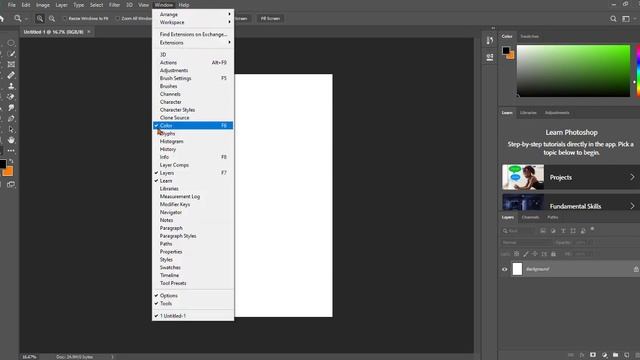Switch to the Channels tab
This screenshot has height=360, width=640.
point(530,217)
